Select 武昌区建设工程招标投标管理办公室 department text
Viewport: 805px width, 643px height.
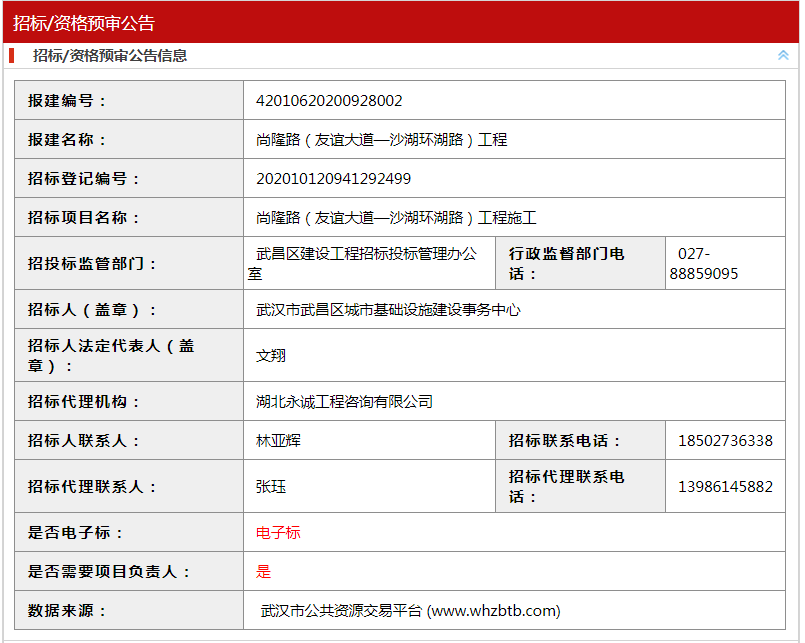[x=362, y=263]
